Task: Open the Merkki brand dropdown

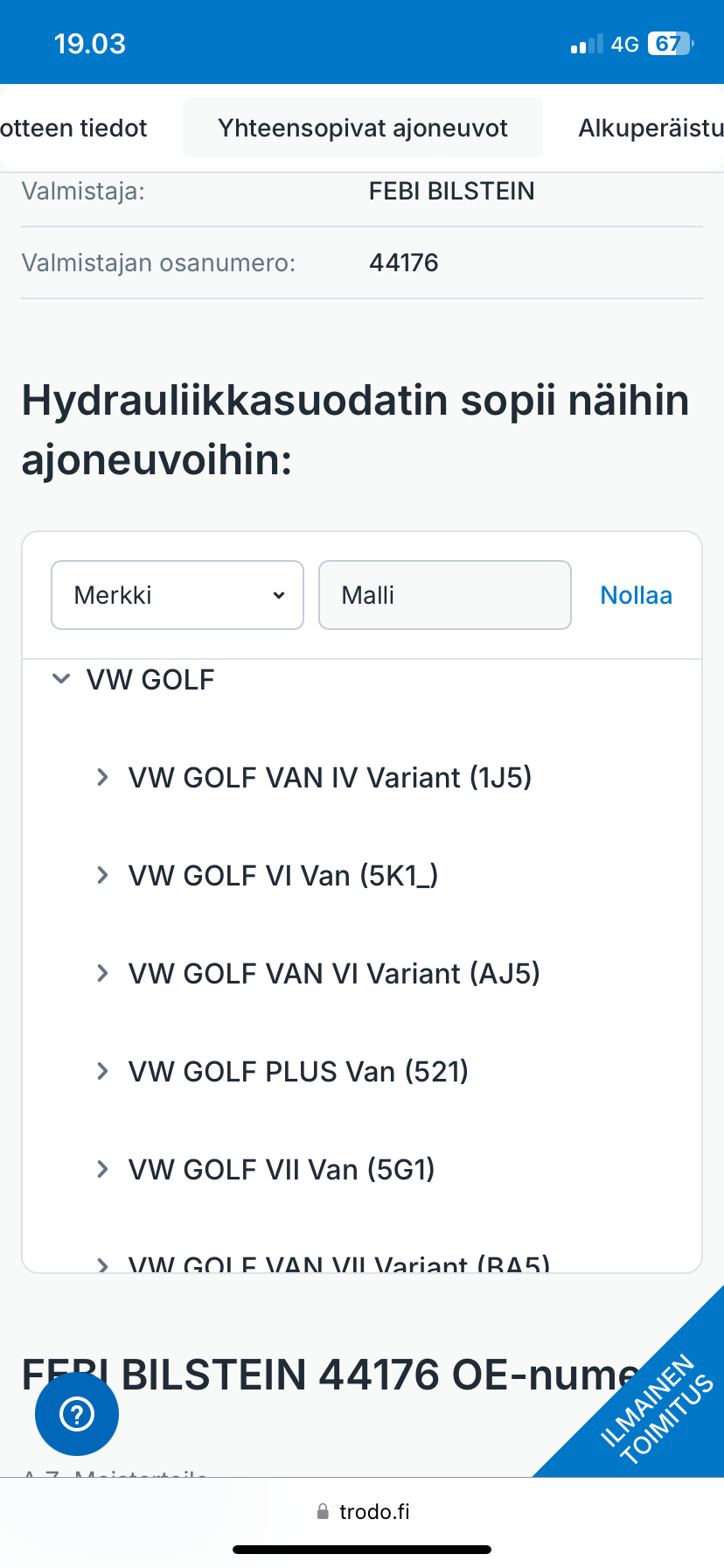Action: (178, 595)
